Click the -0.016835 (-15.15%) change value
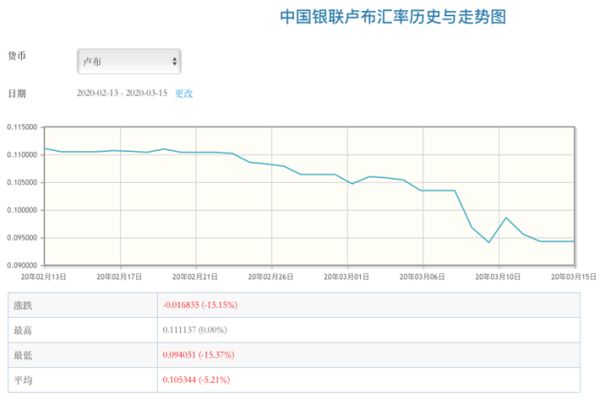600x399 pixels. tap(200, 305)
